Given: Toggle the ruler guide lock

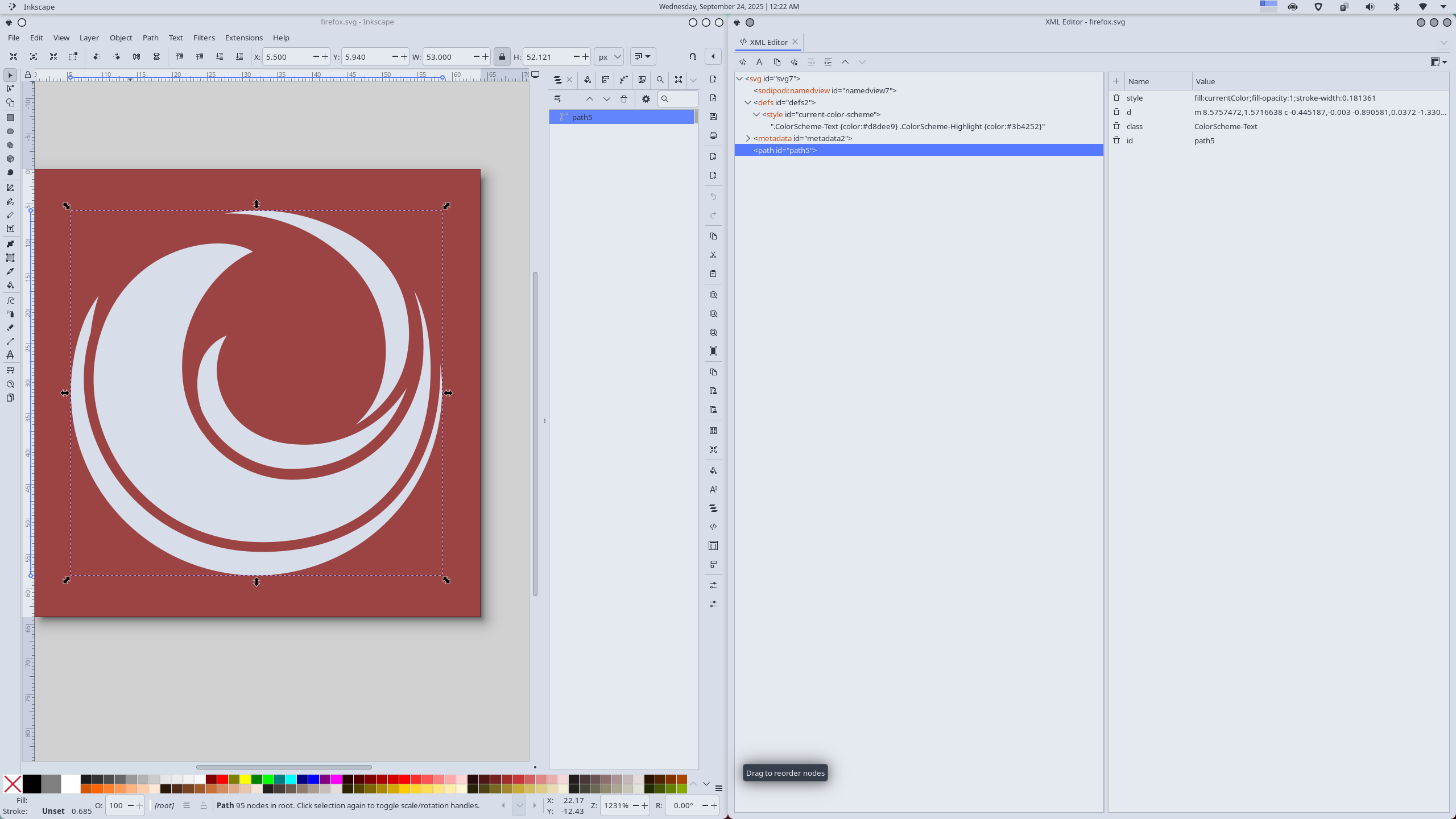Looking at the screenshot, I should 27,75.
